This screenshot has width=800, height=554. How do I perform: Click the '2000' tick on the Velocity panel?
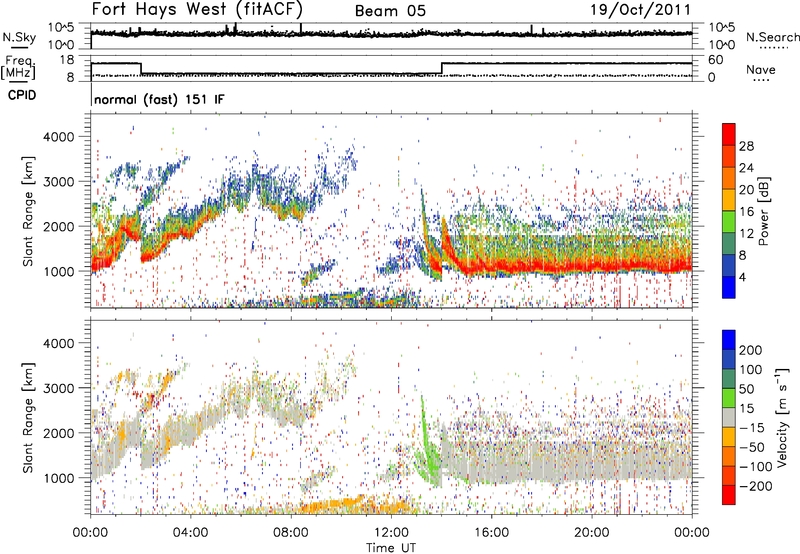click(x=59, y=433)
